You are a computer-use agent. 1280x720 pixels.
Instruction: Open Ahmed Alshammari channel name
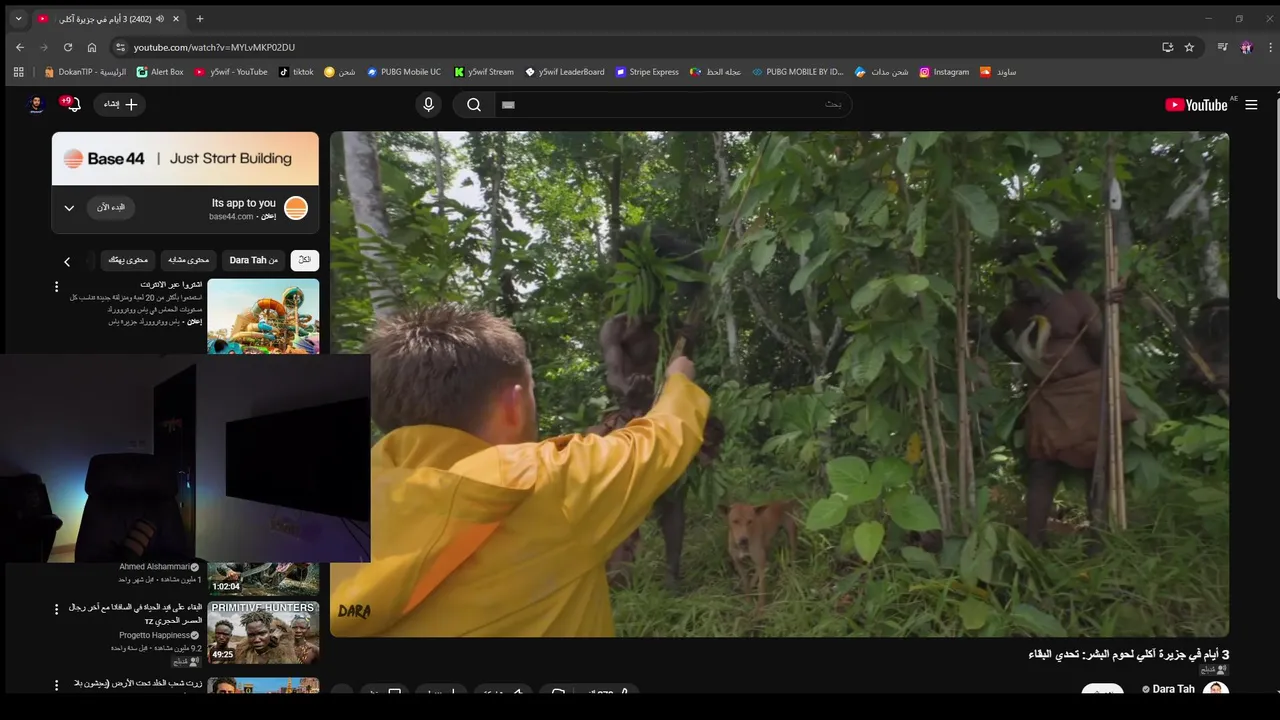pos(154,567)
